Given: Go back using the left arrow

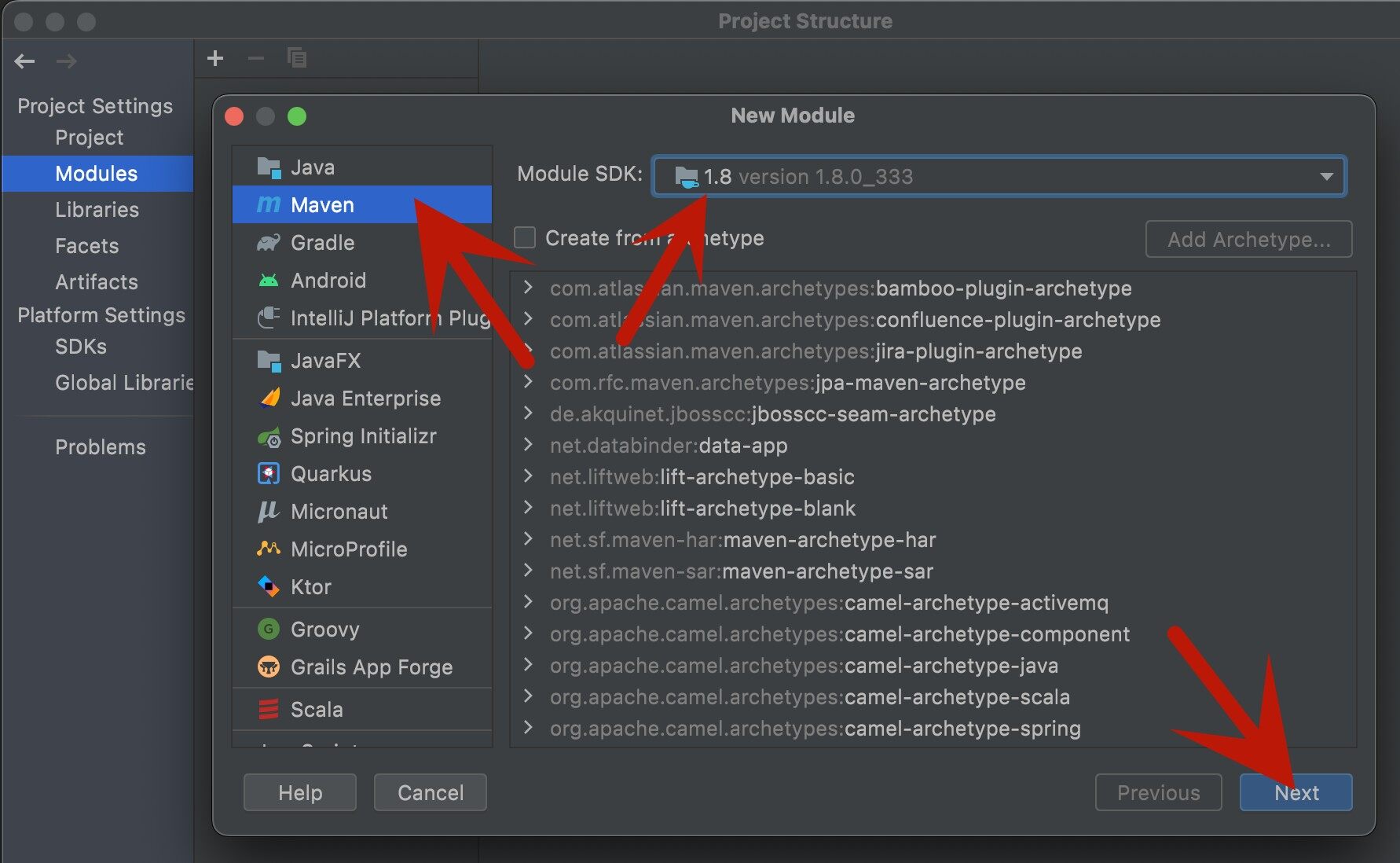Looking at the screenshot, I should (25, 61).
